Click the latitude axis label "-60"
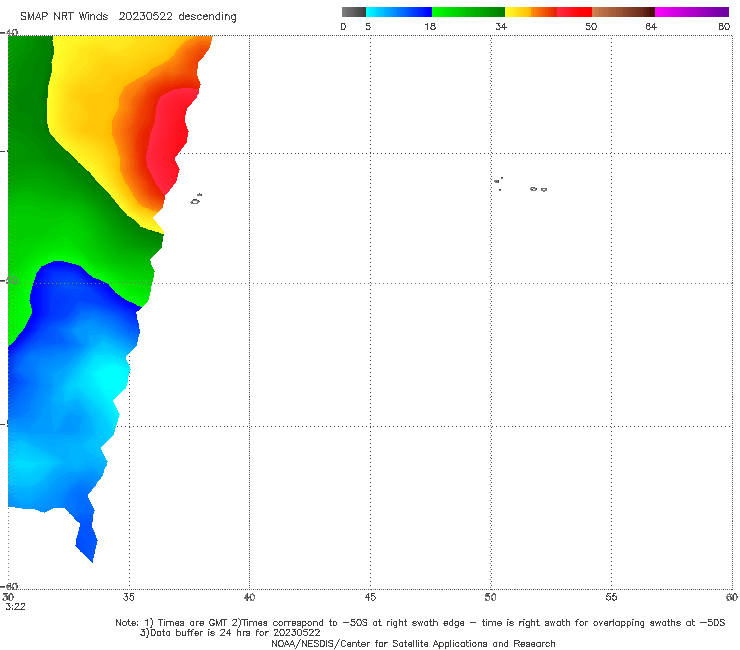The width and height of the screenshot is (740, 650). click(x=10, y=586)
